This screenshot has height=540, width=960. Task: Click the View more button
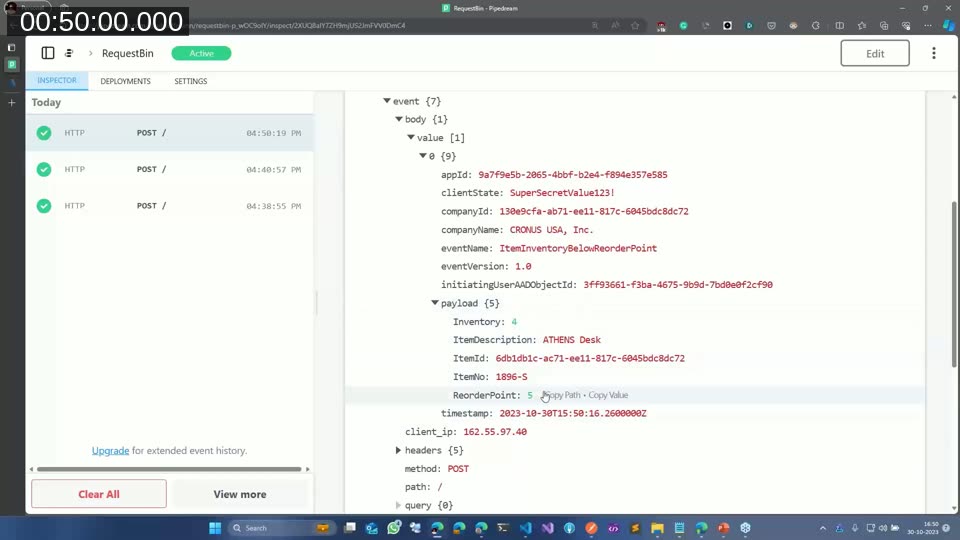240,494
